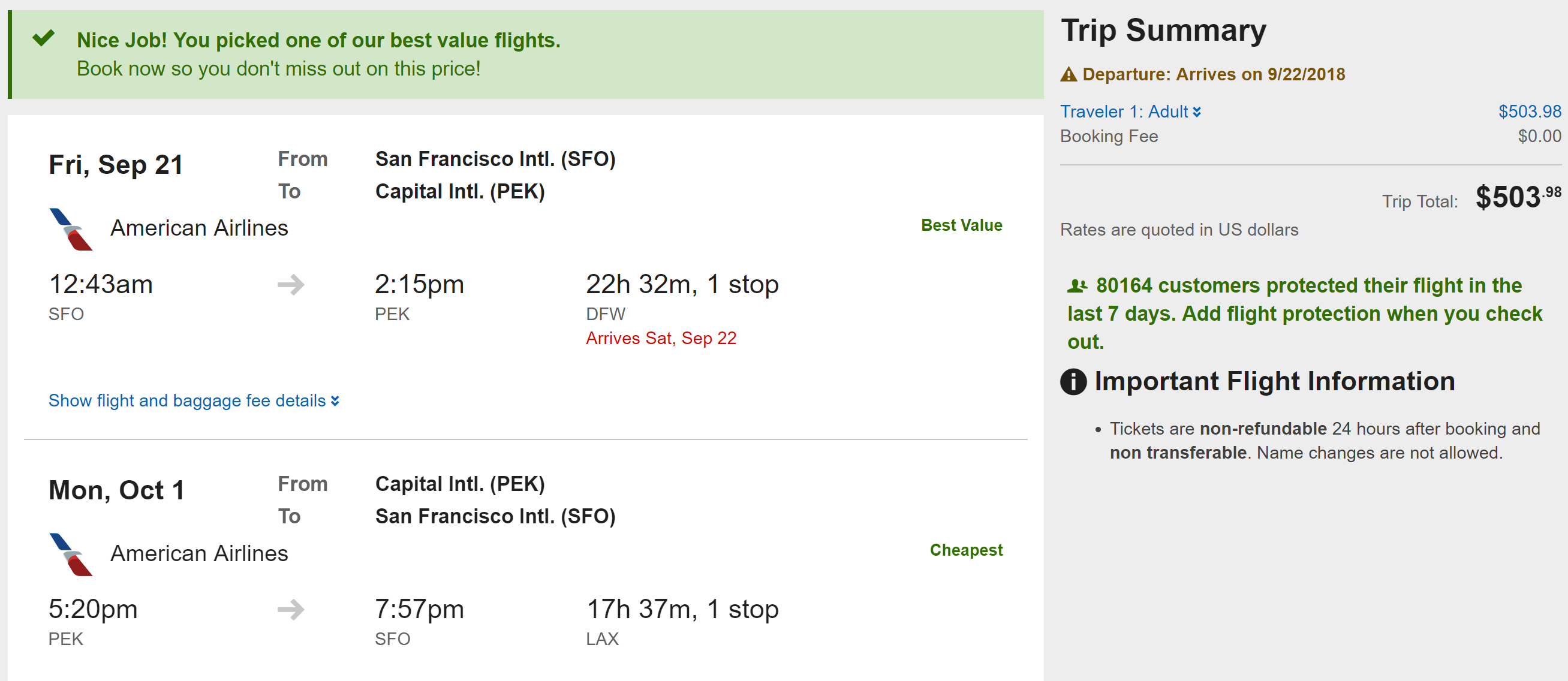Click the arrow between 5:20pm and 7:57pm
The height and width of the screenshot is (681, 1568).
pyautogui.click(x=291, y=609)
